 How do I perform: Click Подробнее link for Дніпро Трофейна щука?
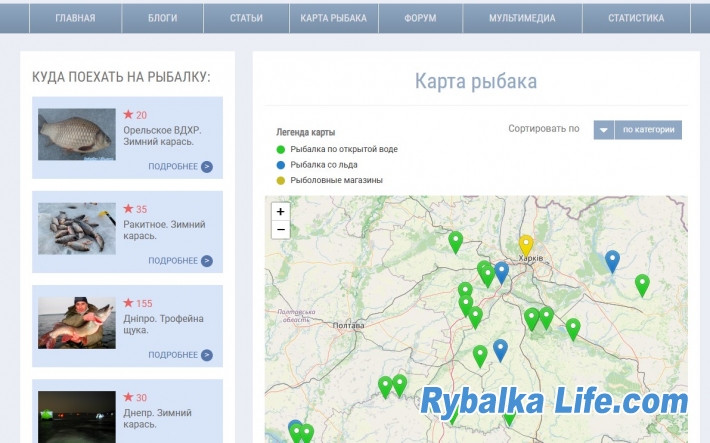[173, 355]
